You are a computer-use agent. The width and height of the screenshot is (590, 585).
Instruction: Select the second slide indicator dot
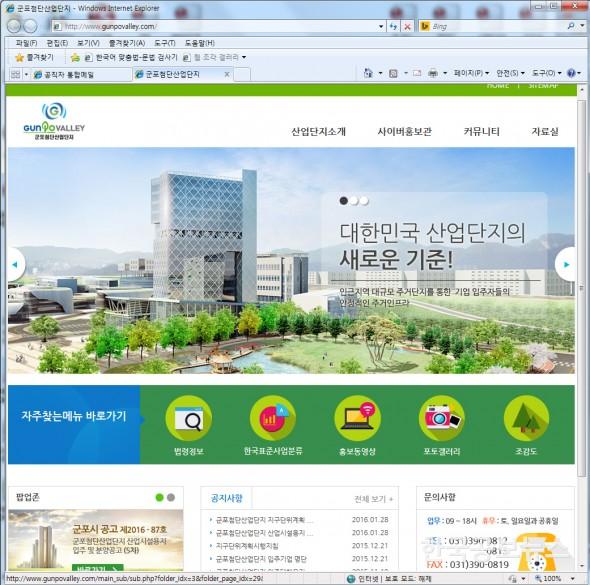pyautogui.click(x=354, y=201)
